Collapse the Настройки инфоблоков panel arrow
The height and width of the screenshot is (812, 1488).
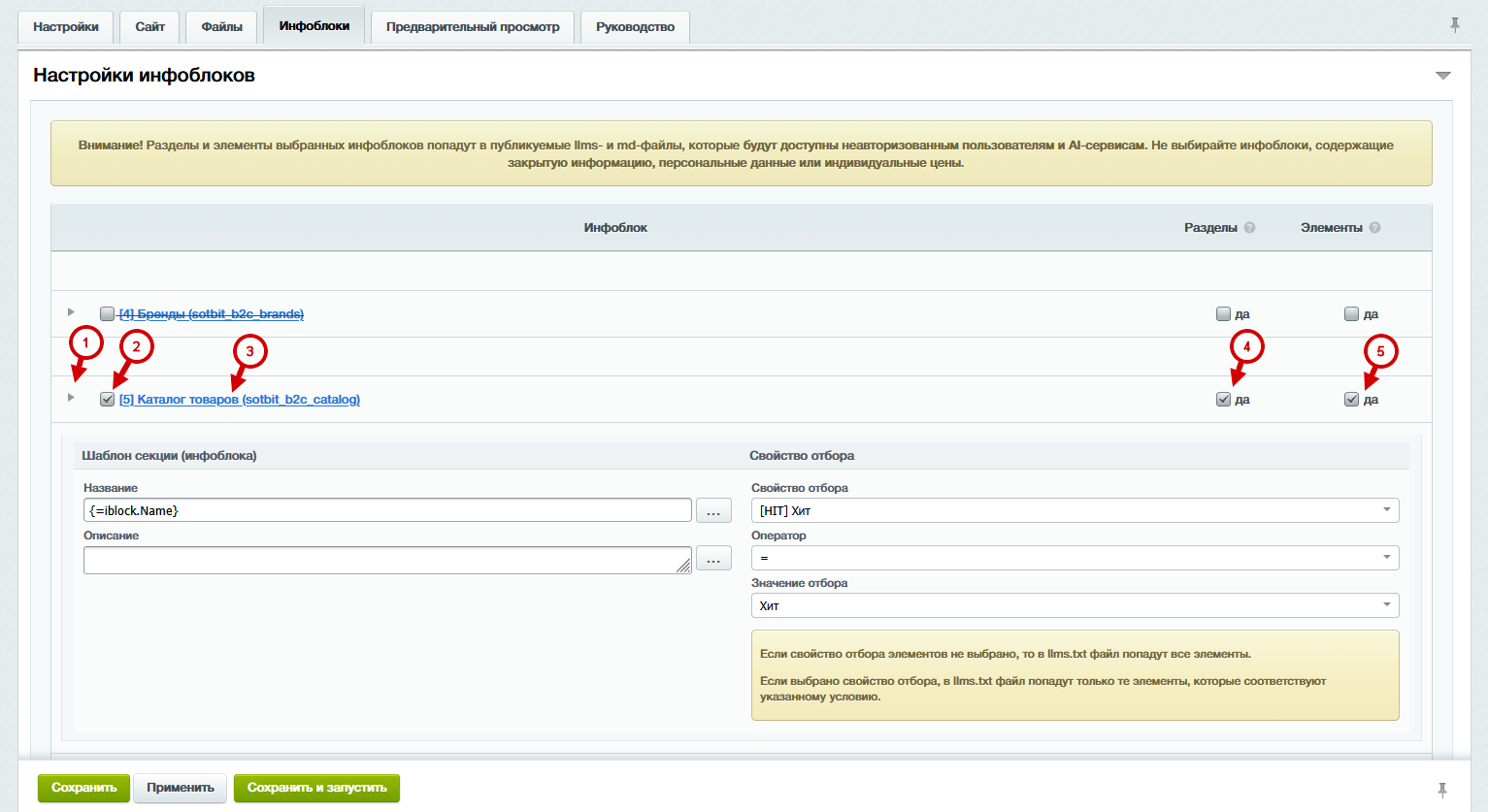click(x=1442, y=76)
